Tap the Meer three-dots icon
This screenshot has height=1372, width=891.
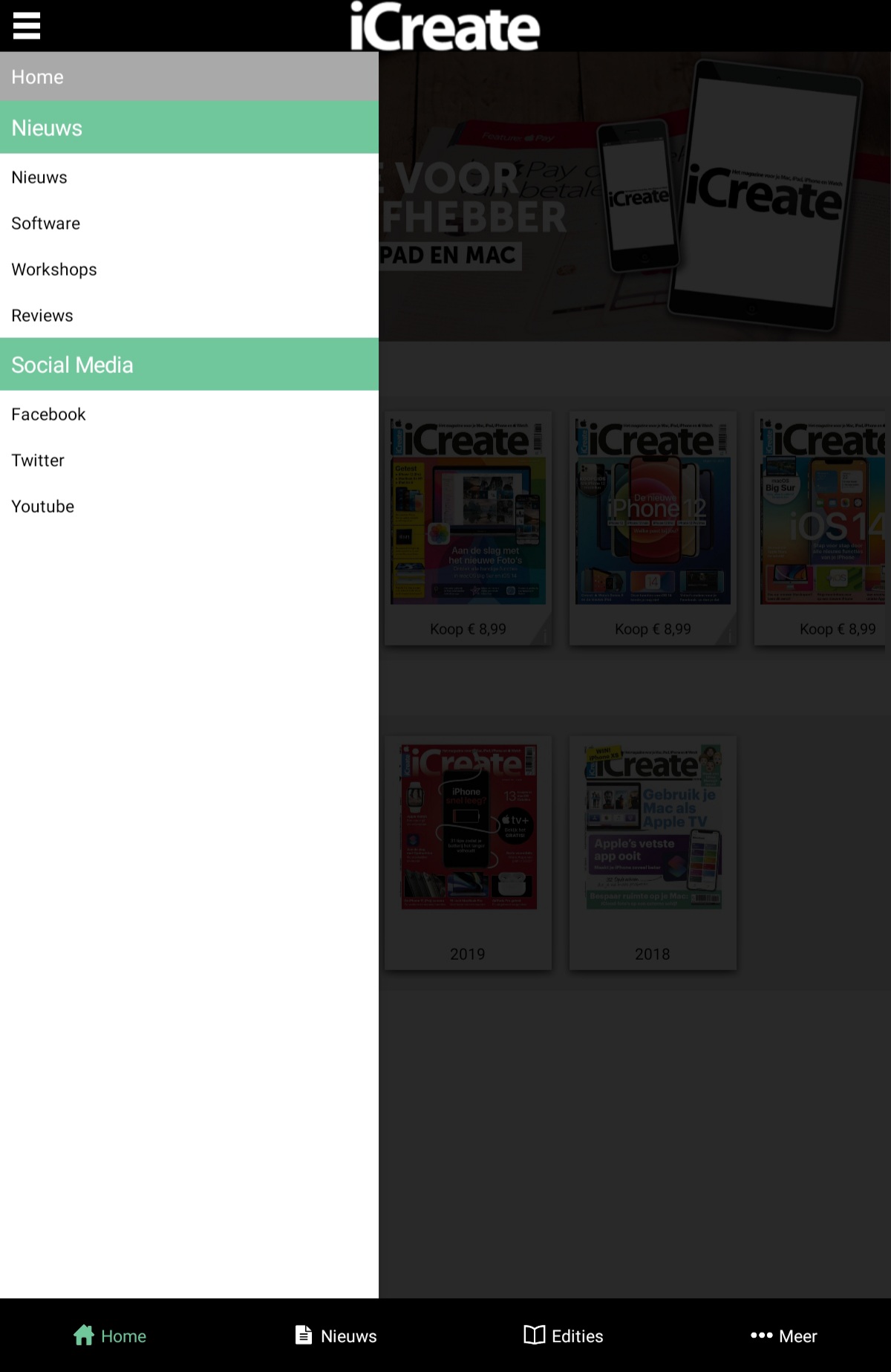761,1335
